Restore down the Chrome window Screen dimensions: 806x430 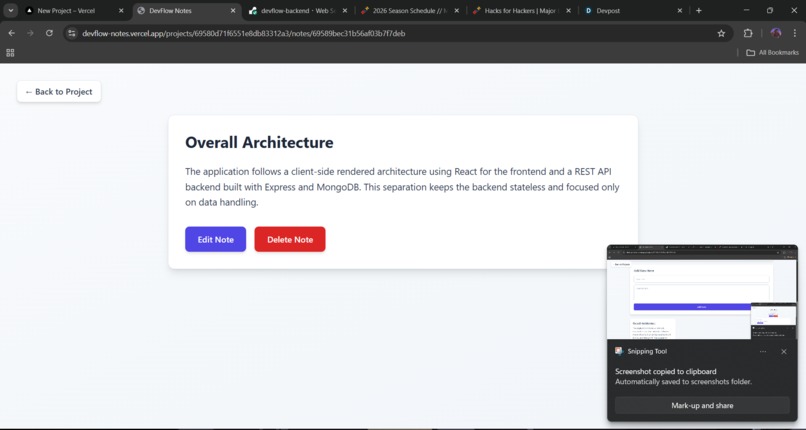770,10
